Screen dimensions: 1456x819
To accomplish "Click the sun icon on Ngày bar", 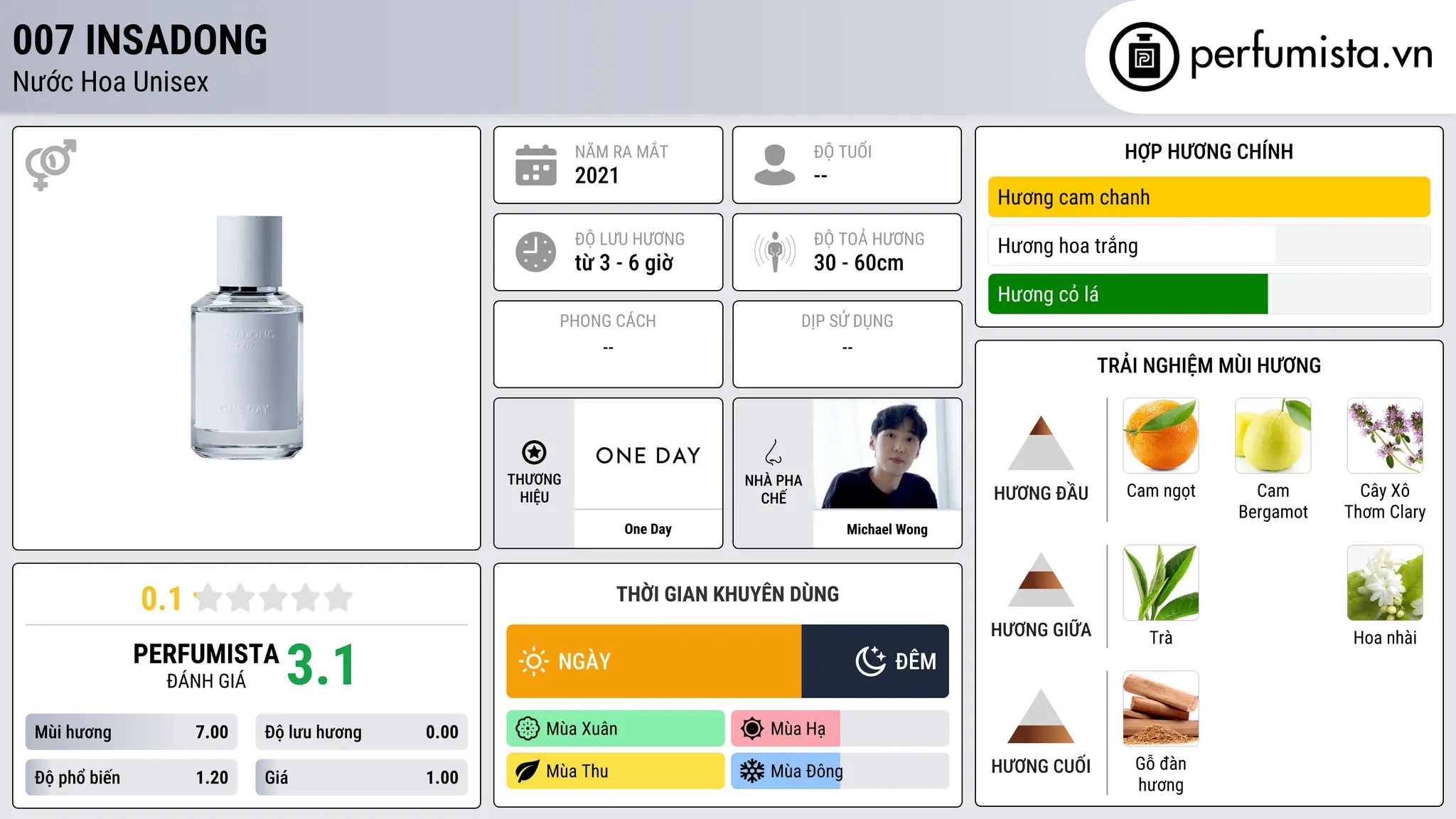I will [x=534, y=661].
